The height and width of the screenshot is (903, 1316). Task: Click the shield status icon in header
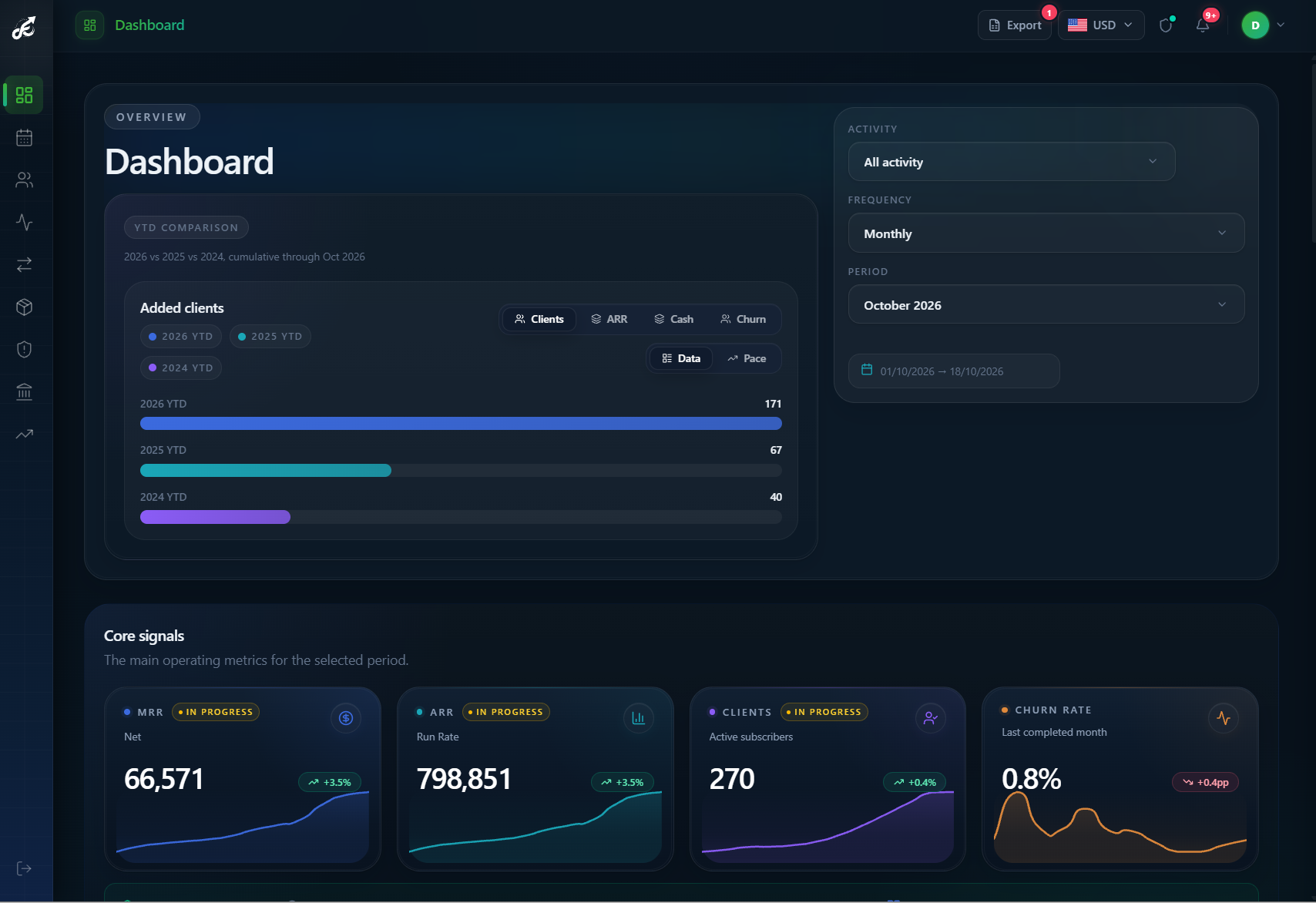click(x=1166, y=25)
